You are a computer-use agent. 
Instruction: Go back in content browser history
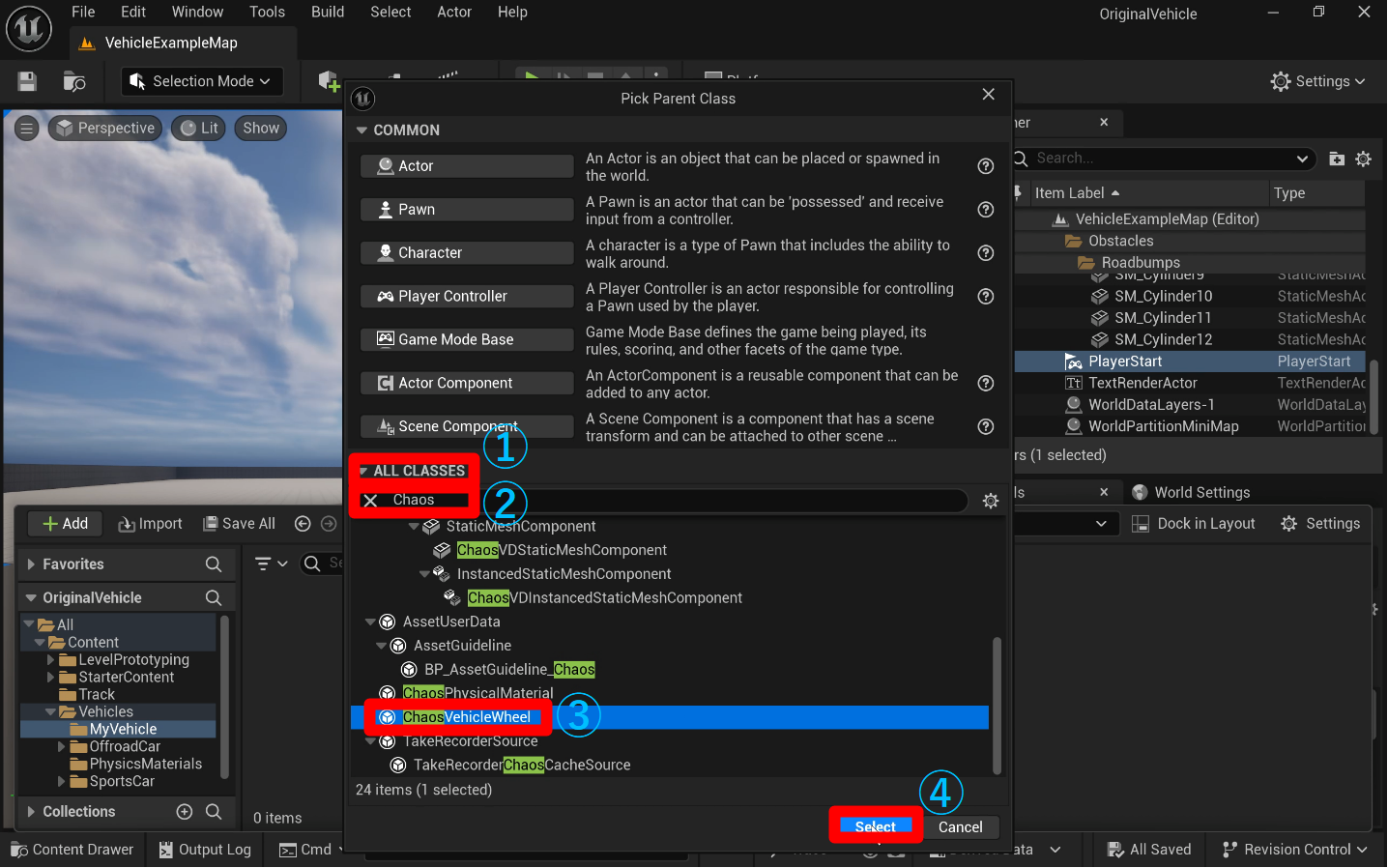[303, 524]
